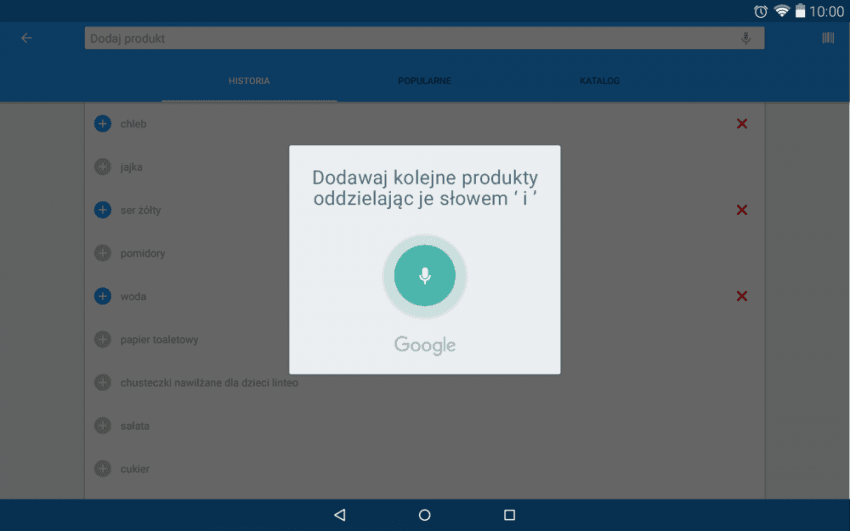This screenshot has height=531, width=850.
Task: Select the ser żółty list entry text
Action: click(140, 210)
